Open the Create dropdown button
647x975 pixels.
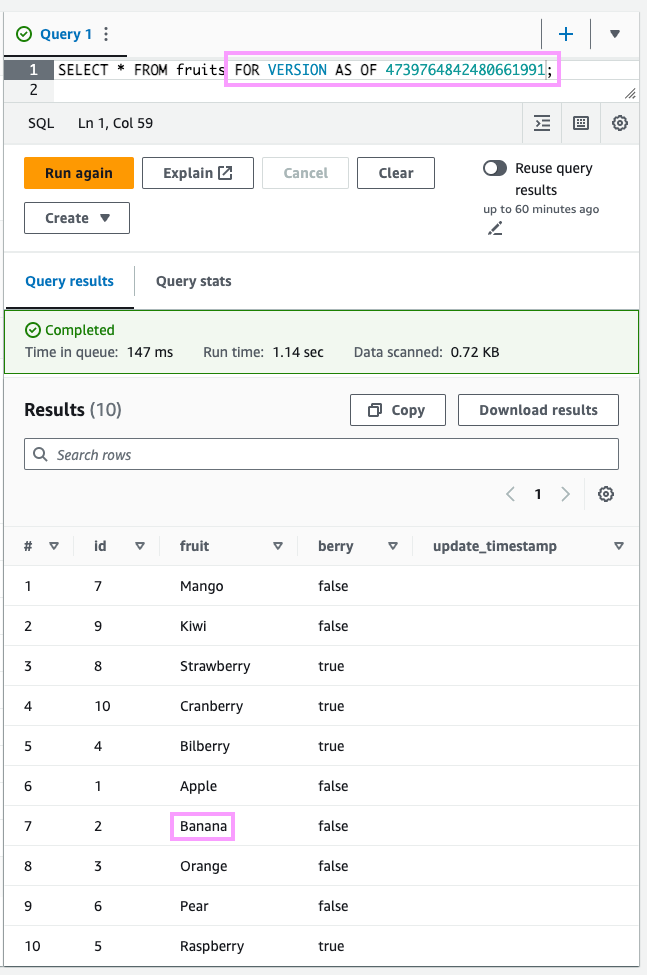pyautogui.click(x=77, y=218)
